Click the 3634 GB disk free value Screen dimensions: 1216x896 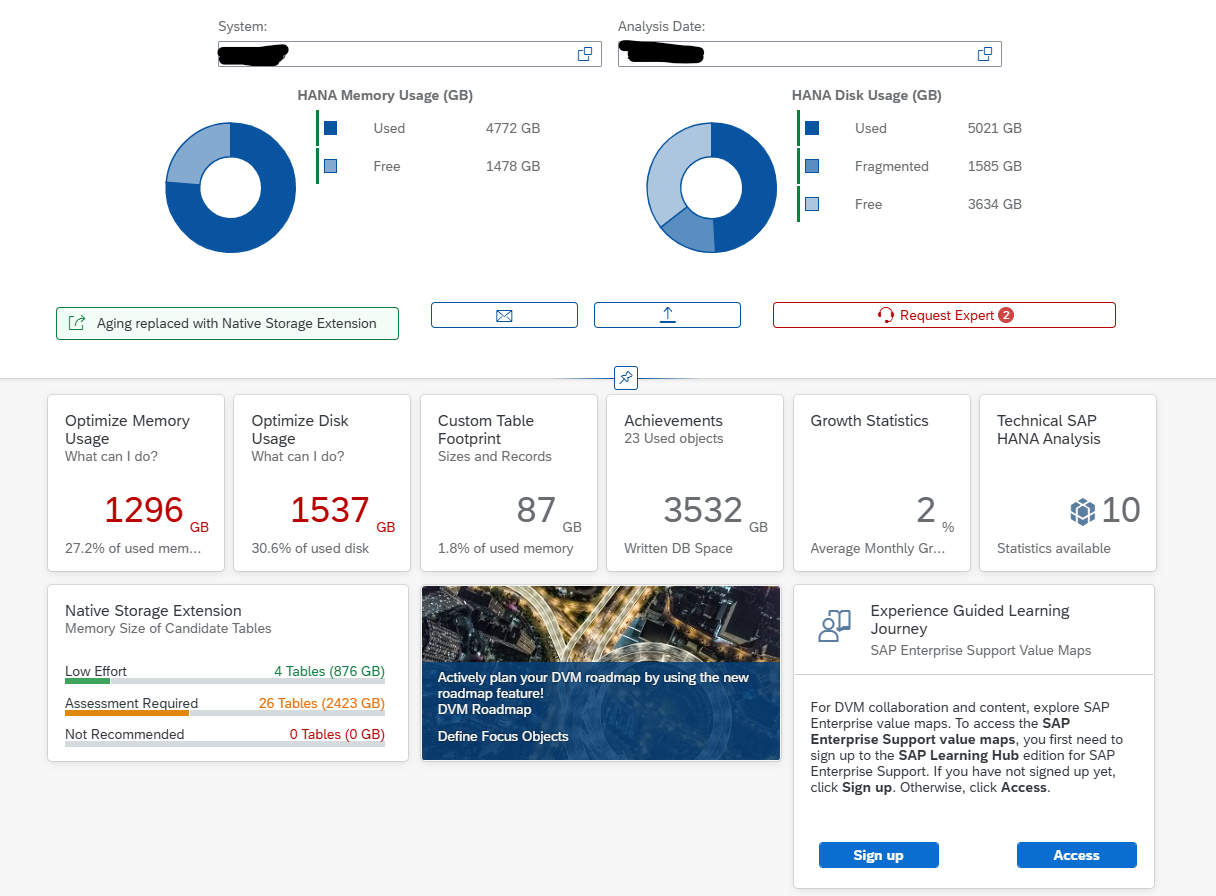pyautogui.click(x=995, y=204)
